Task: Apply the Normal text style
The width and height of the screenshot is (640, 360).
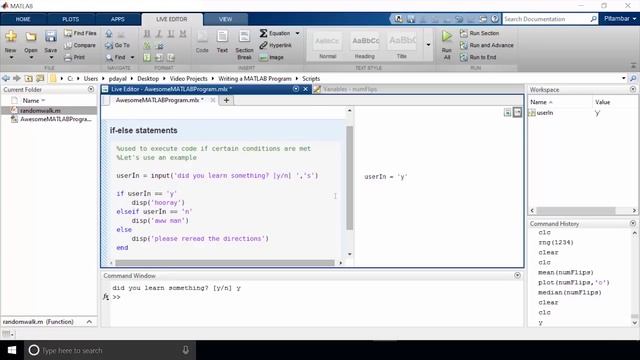Action: (327, 45)
